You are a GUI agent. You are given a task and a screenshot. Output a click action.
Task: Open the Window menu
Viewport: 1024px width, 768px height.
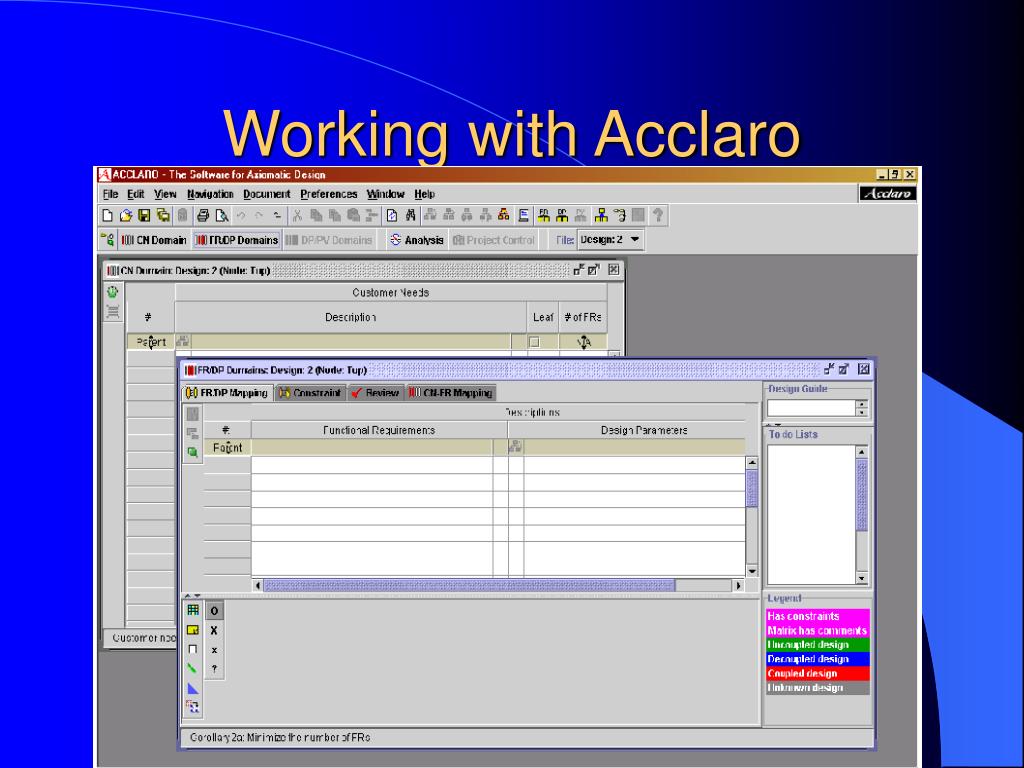[x=385, y=194]
